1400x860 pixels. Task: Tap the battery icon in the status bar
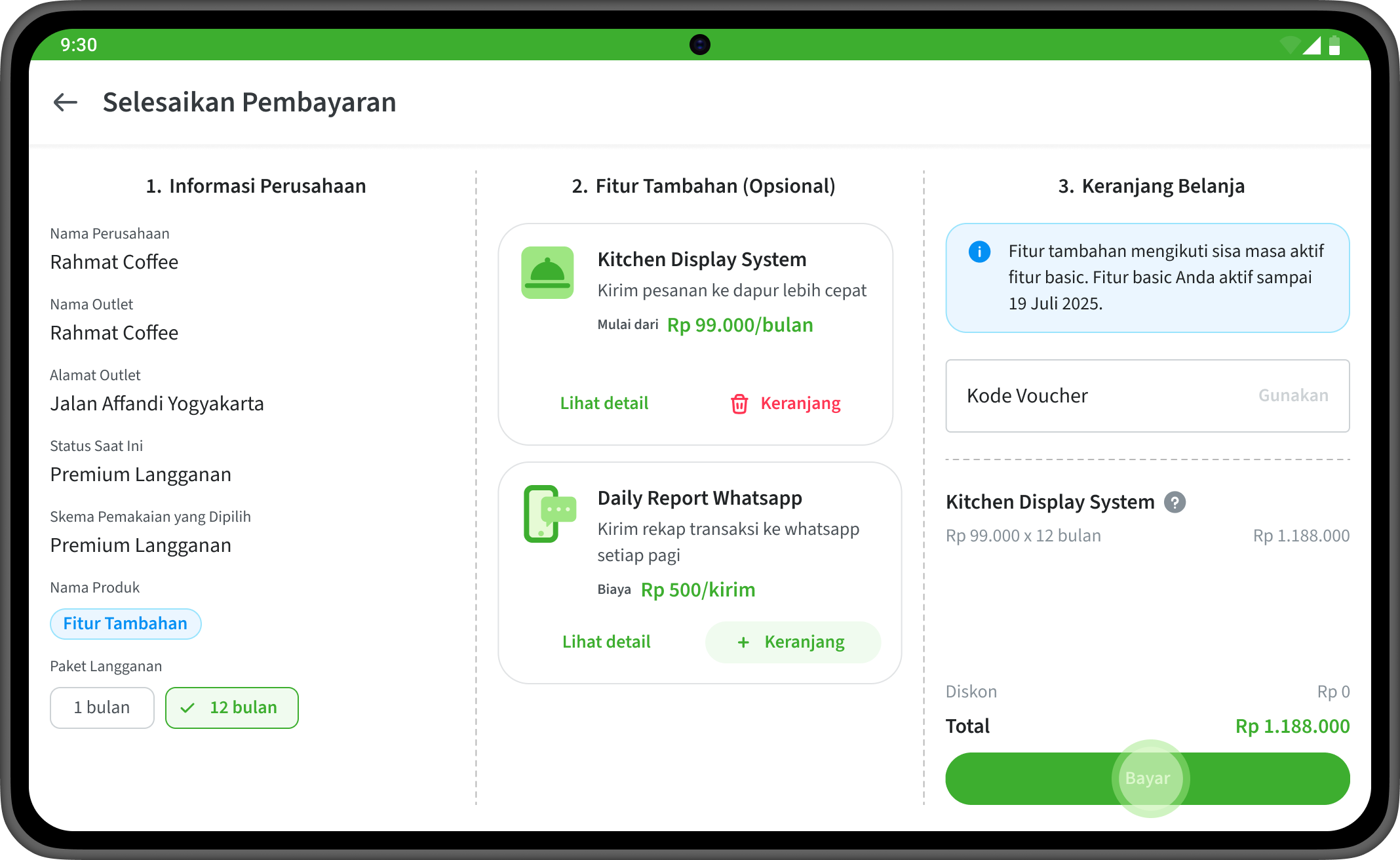click(1334, 45)
